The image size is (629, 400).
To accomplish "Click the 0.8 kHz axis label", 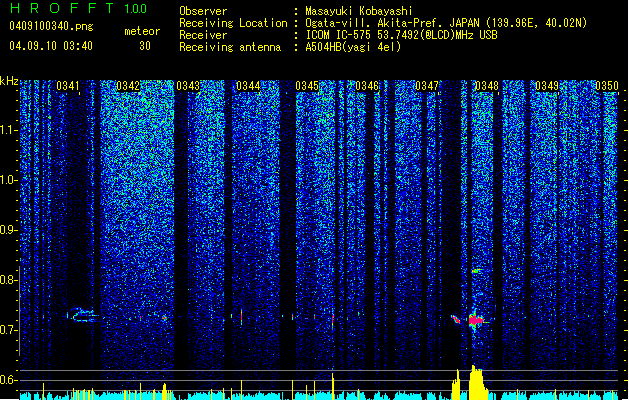I will (9, 280).
